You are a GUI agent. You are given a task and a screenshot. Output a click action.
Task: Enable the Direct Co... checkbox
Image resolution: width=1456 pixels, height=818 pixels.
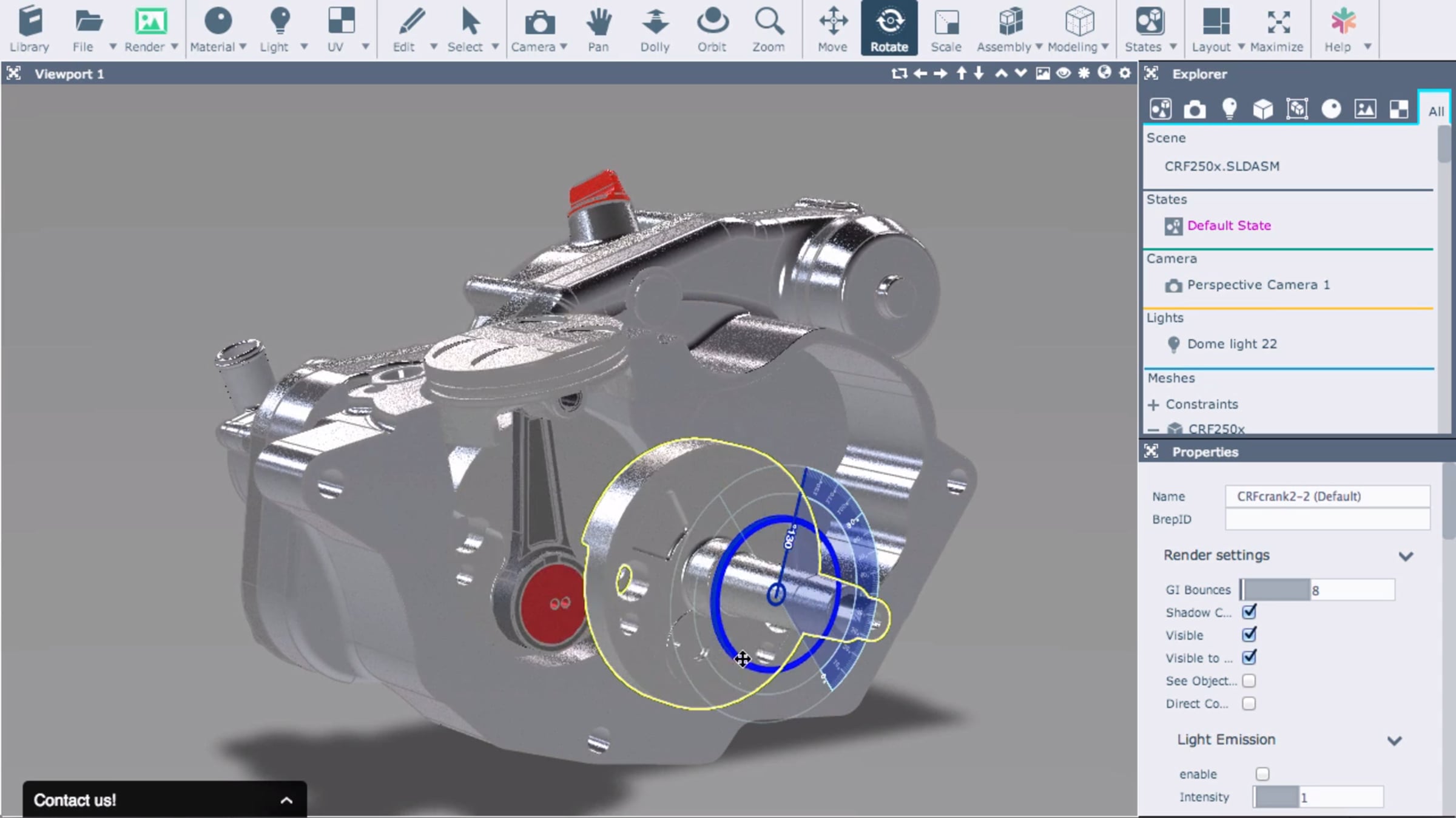pos(1249,703)
